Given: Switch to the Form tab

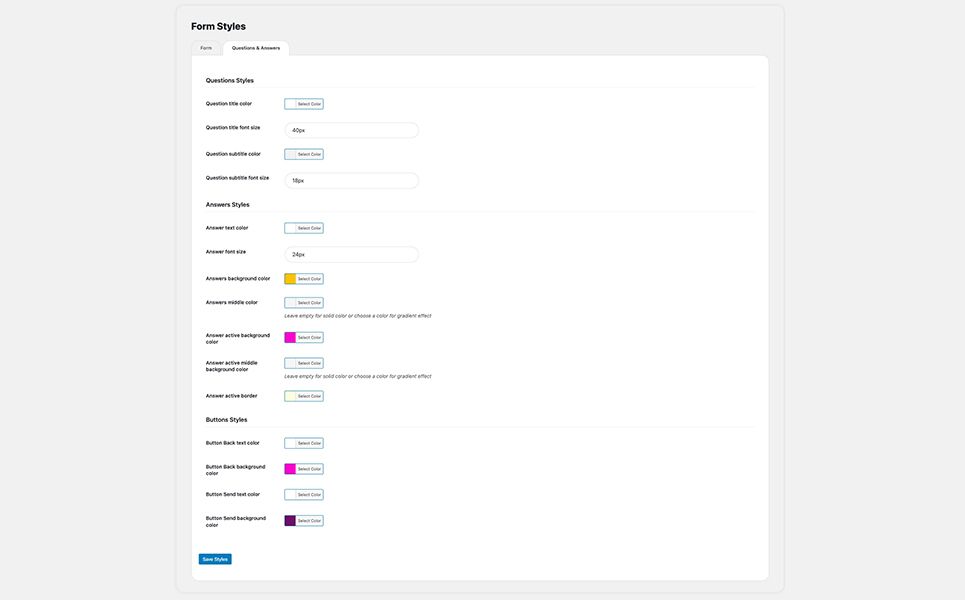Looking at the screenshot, I should click(x=206, y=48).
